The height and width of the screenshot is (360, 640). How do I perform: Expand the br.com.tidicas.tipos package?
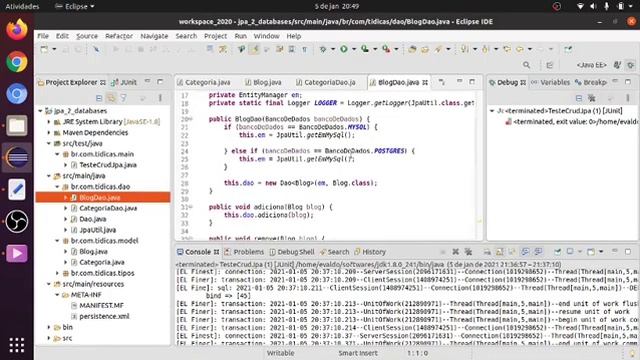click(57, 273)
